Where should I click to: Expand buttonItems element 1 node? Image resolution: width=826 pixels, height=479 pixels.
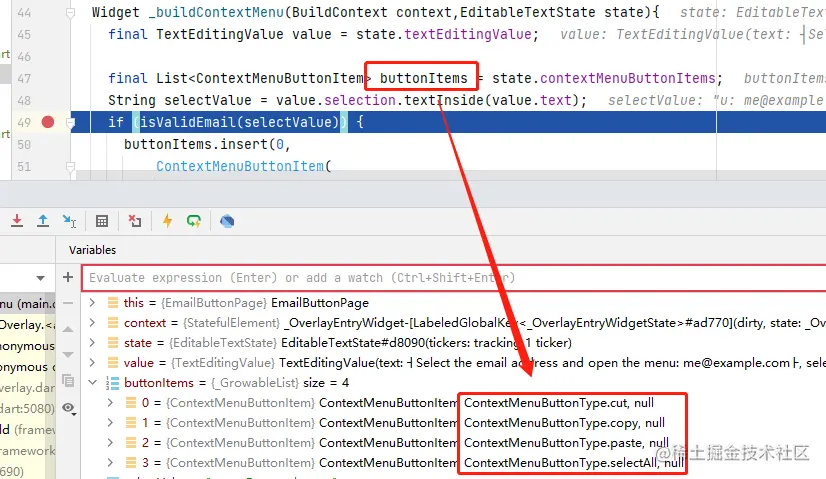coord(110,423)
